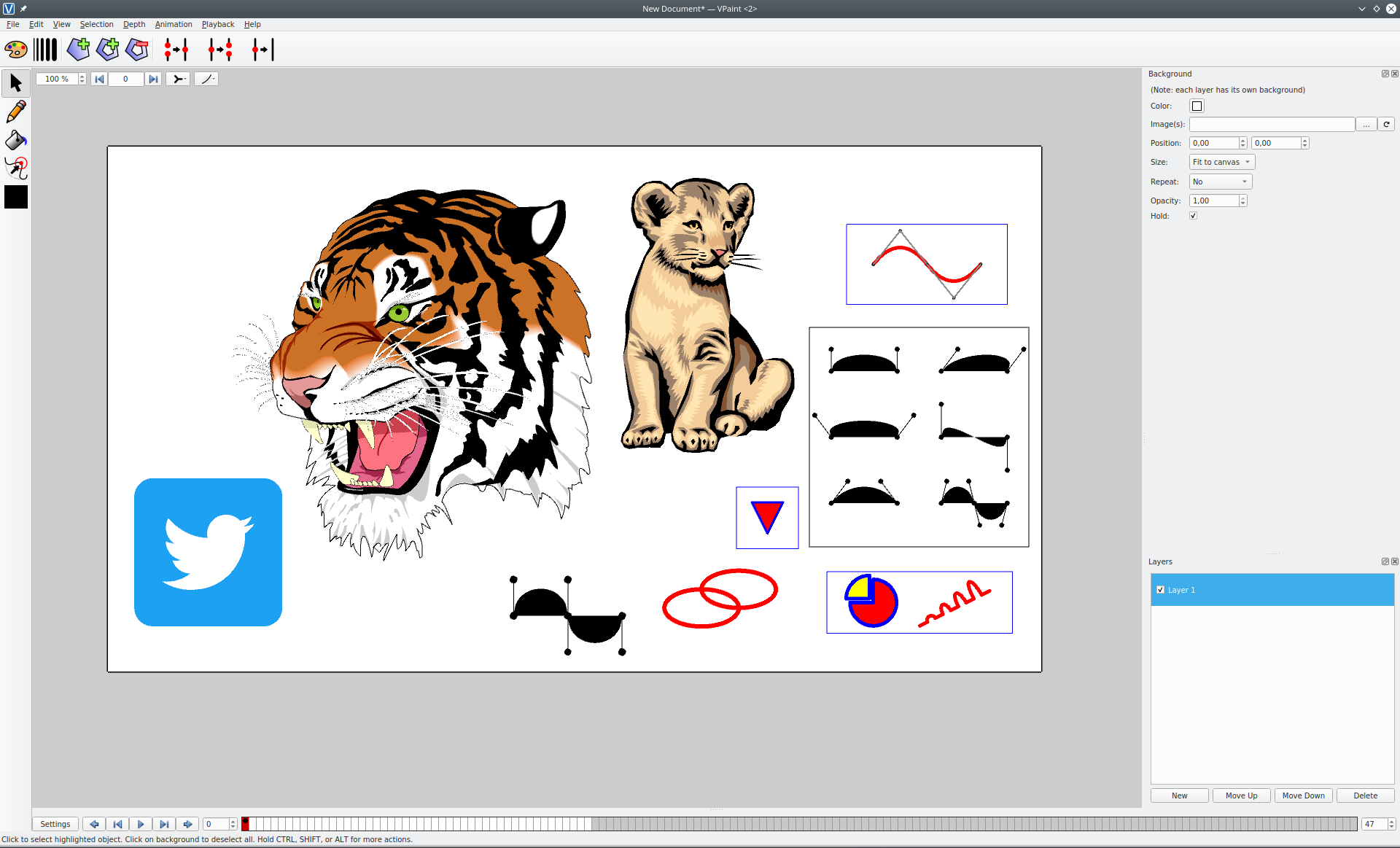Open the onion skin curve dropdown
This screenshot has width=1400, height=848.
206,79
